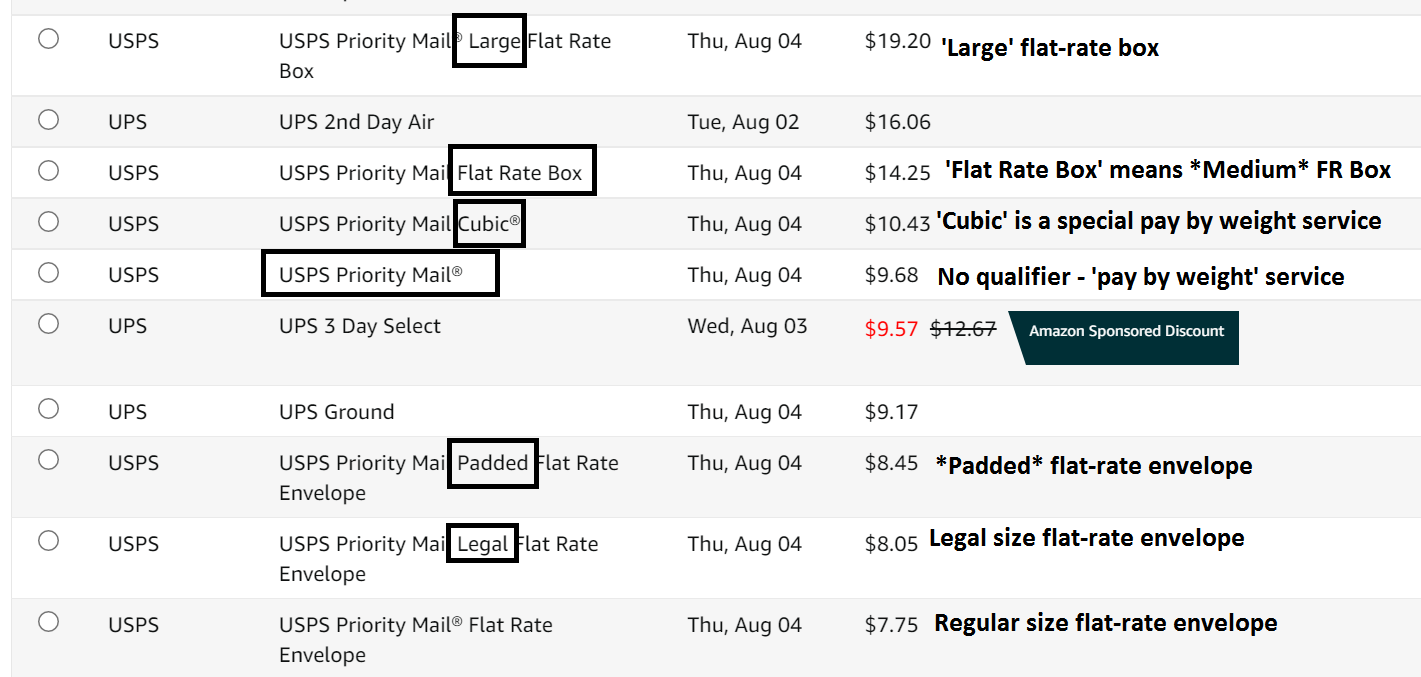Pick the USPS Priority Mail Cubic radio
This screenshot has width=1421, height=677.
point(48,222)
